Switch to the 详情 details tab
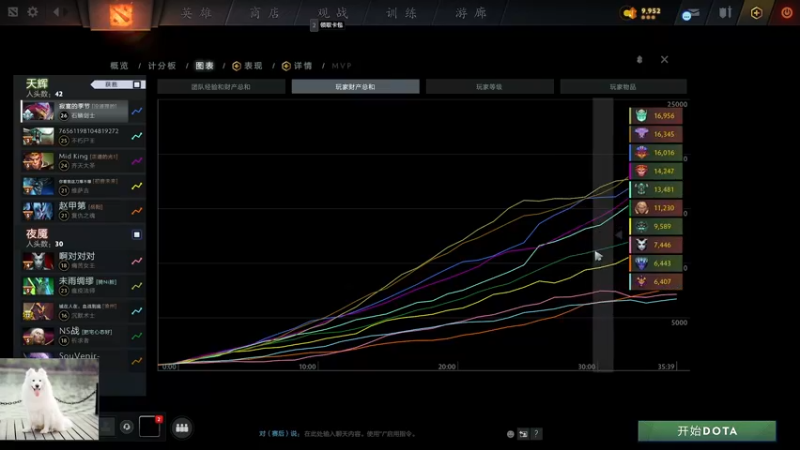Viewport: 800px width, 450px height. (x=297, y=66)
